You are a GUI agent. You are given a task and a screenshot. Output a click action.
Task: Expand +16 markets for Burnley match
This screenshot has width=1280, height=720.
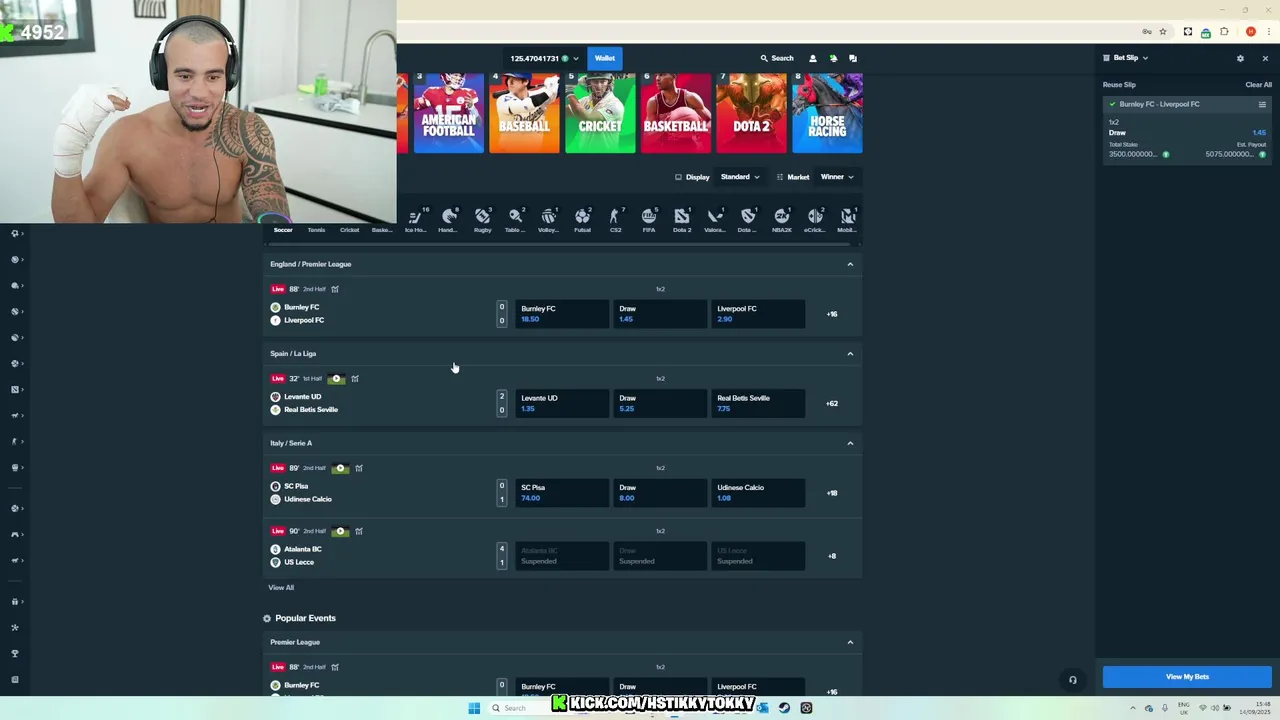coord(832,314)
